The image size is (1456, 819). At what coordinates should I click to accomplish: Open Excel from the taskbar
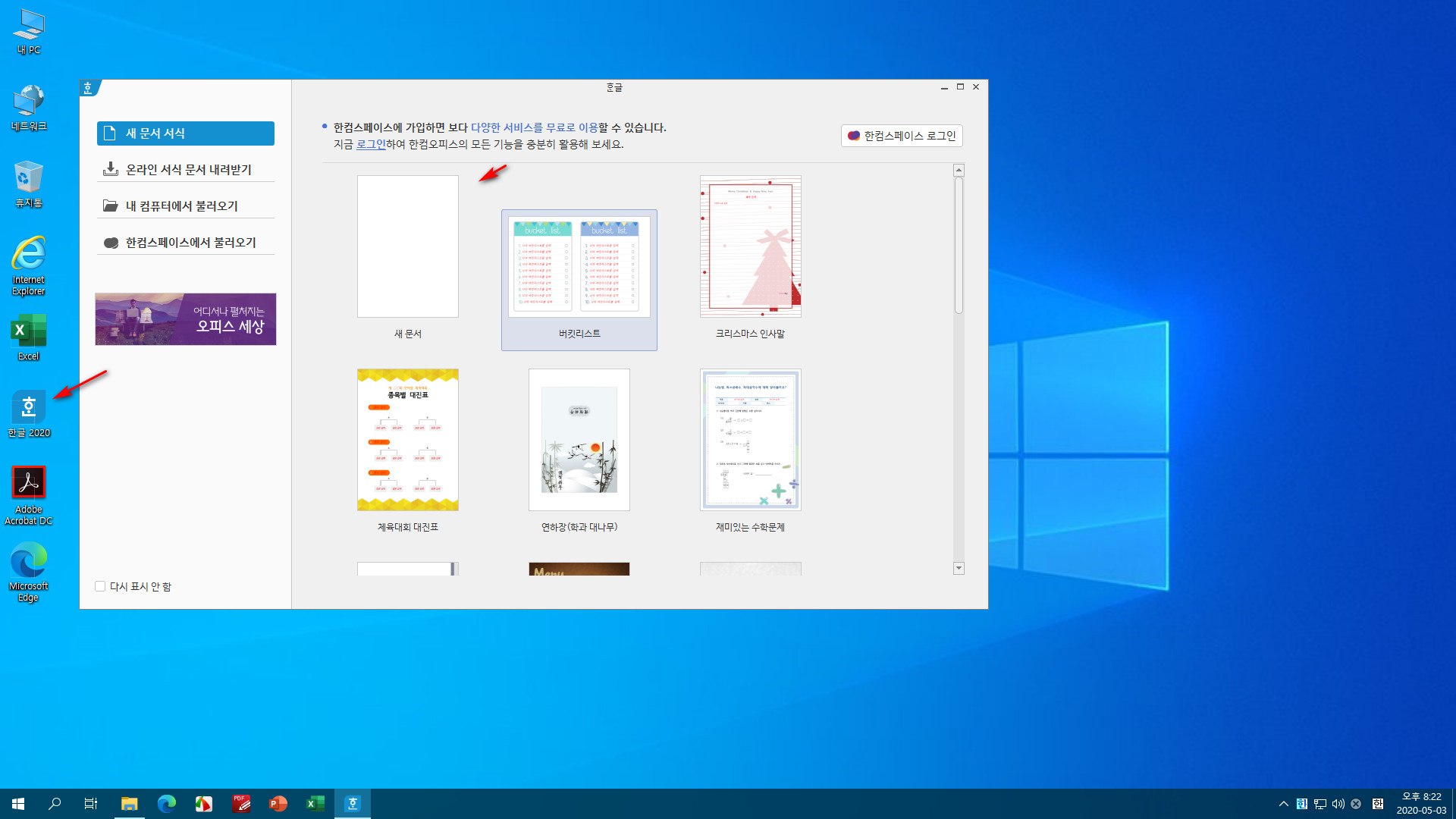coord(315,804)
